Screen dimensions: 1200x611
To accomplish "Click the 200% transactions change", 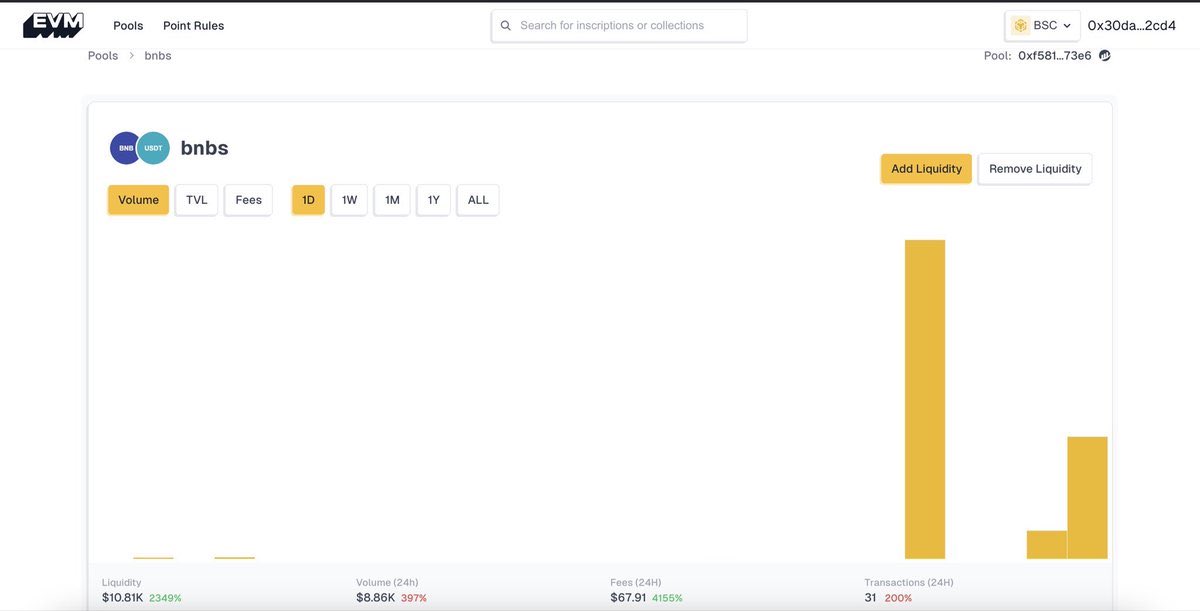I will pos(898,598).
